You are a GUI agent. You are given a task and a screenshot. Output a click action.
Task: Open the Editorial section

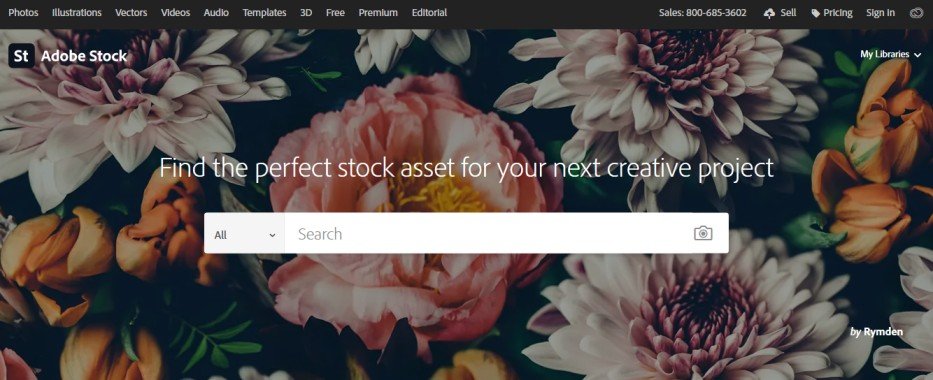click(429, 12)
